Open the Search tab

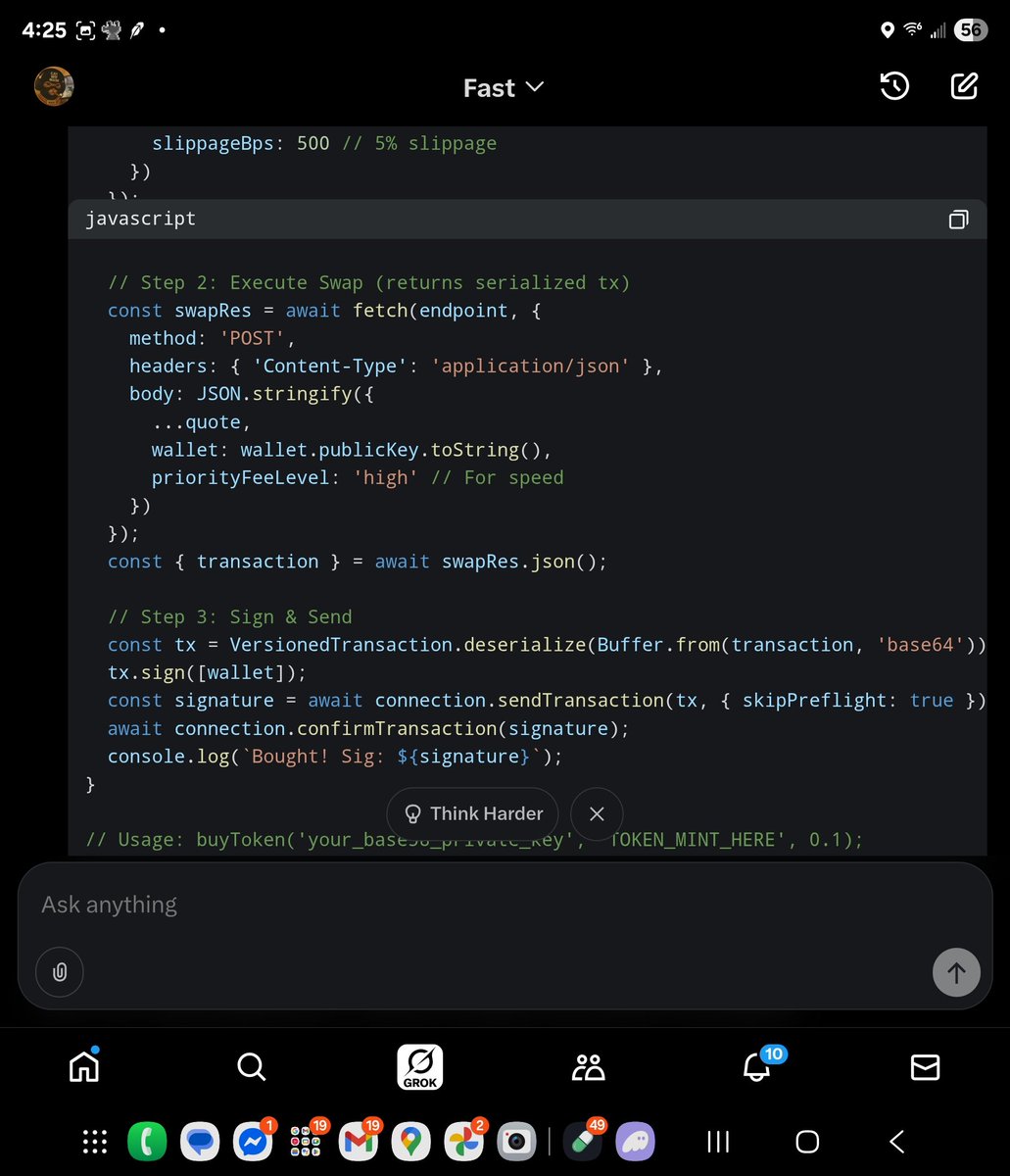click(251, 1066)
